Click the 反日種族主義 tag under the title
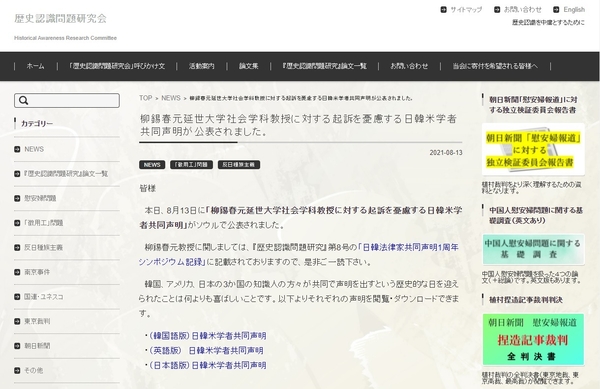Screen dimensions: 600x389 pyautogui.click(x=239, y=165)
